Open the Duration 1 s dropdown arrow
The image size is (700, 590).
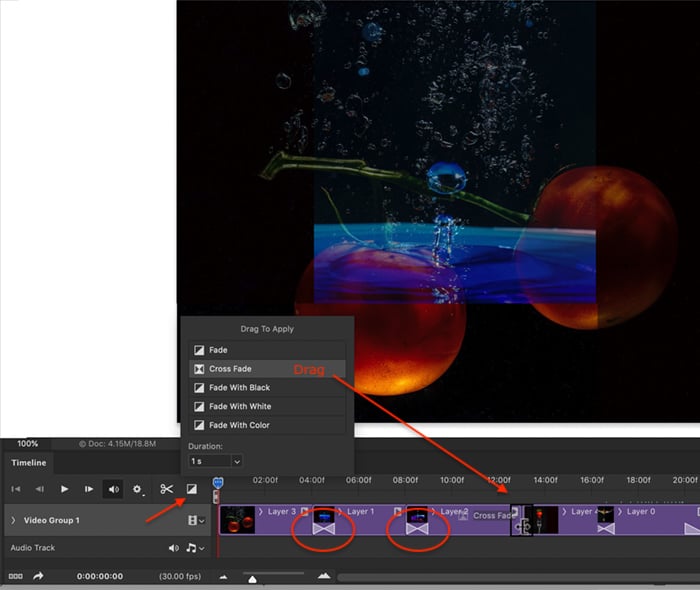(x=237, y=461)
